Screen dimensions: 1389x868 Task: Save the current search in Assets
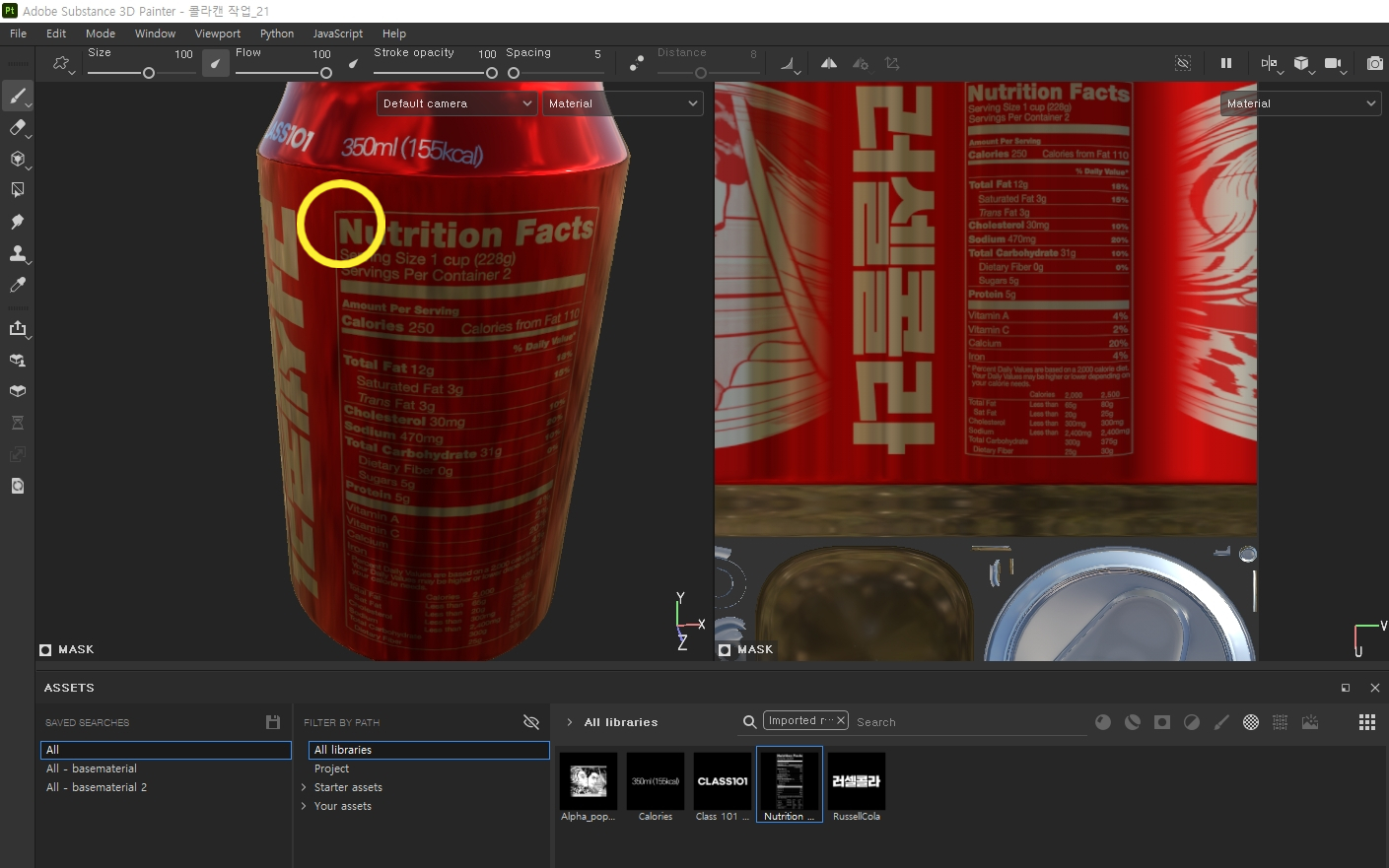tap(273, 722)
